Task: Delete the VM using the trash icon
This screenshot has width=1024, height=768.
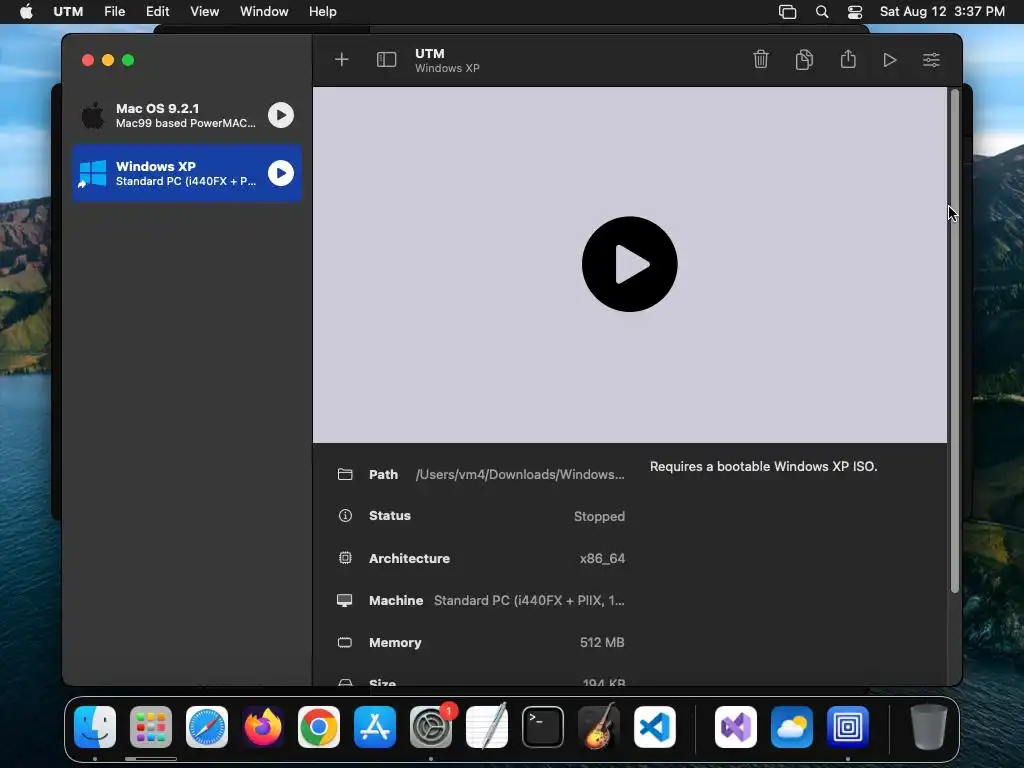Action: coord(761,59)
